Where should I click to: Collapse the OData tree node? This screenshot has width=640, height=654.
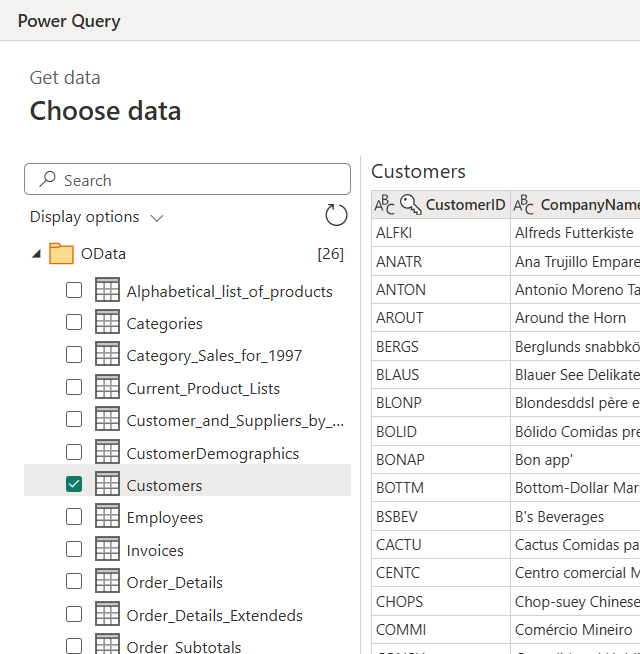(x=37, y=254)
